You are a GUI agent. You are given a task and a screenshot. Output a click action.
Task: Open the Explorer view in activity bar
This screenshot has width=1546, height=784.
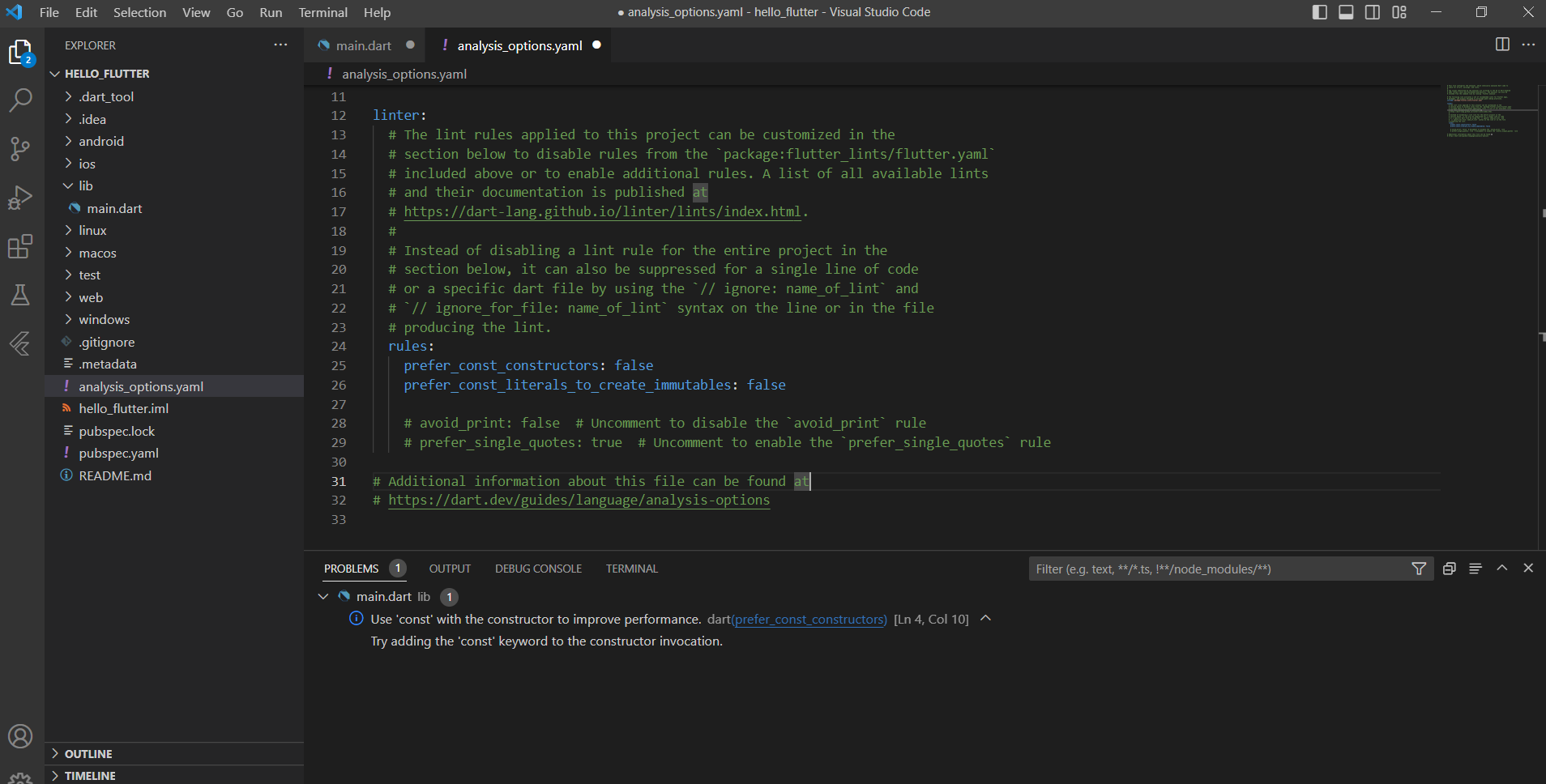tap(20, 53)
